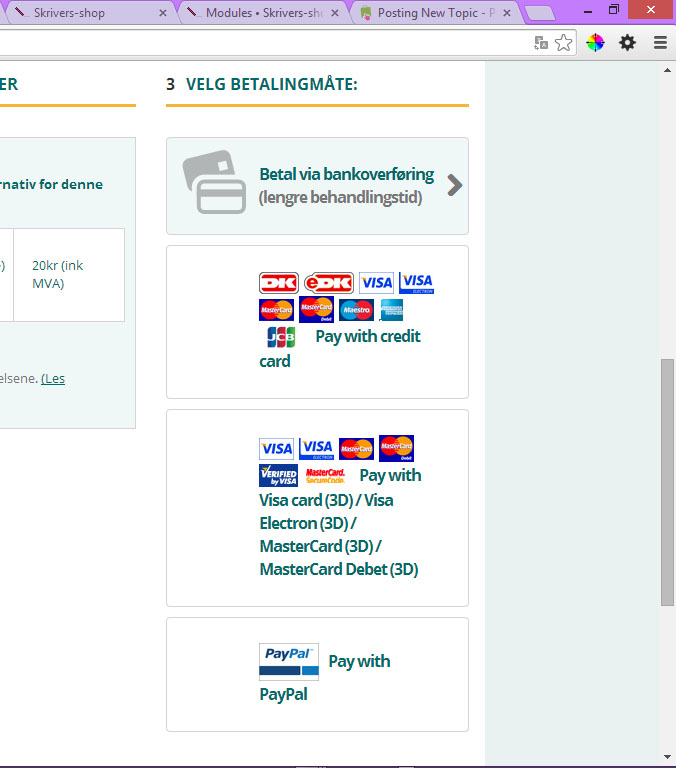Click the Maestro logo
This screenshot has width=676, height=768.
(x=356, y=310)
